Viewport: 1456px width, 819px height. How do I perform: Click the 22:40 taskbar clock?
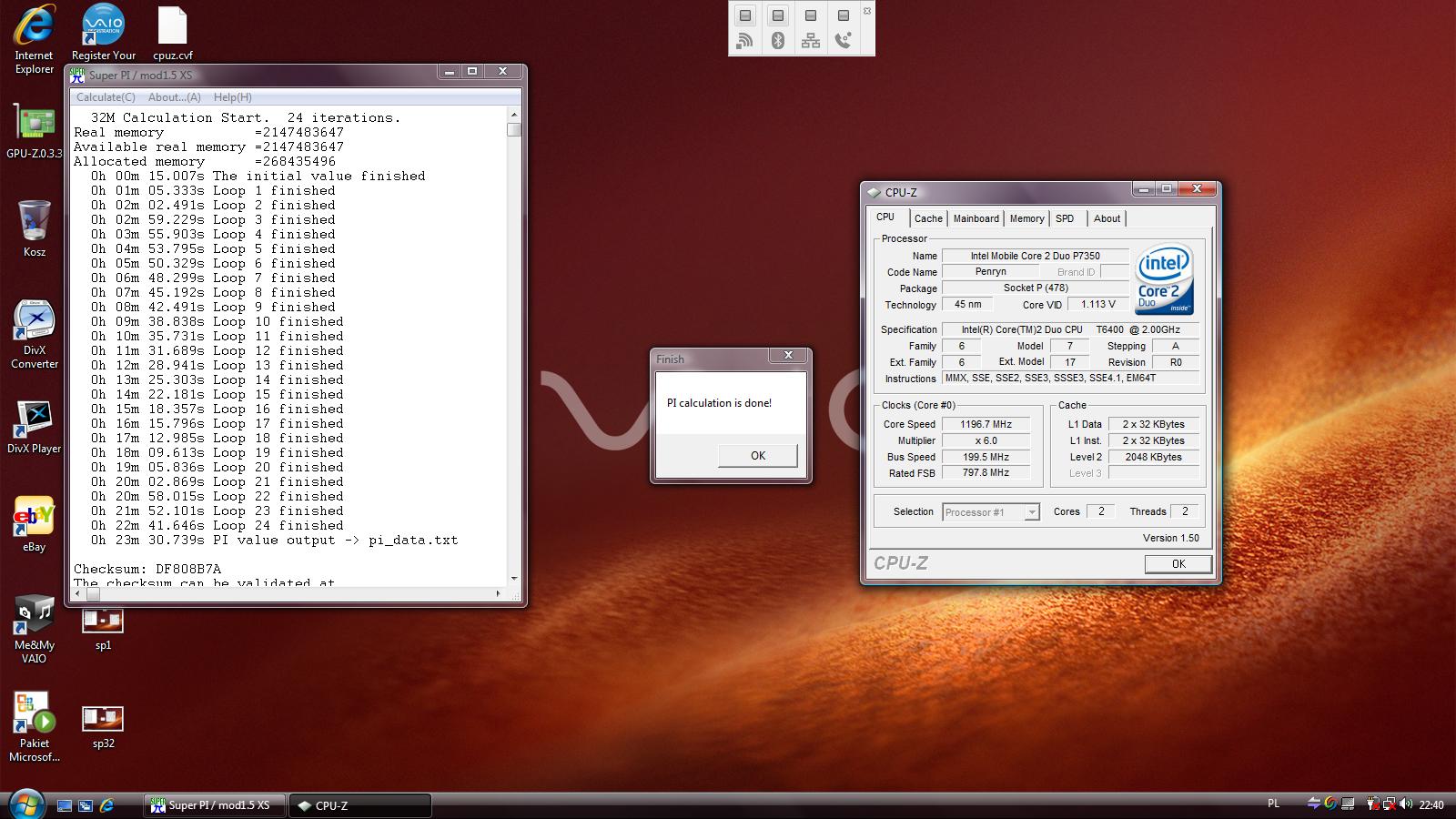point(1431,804)
